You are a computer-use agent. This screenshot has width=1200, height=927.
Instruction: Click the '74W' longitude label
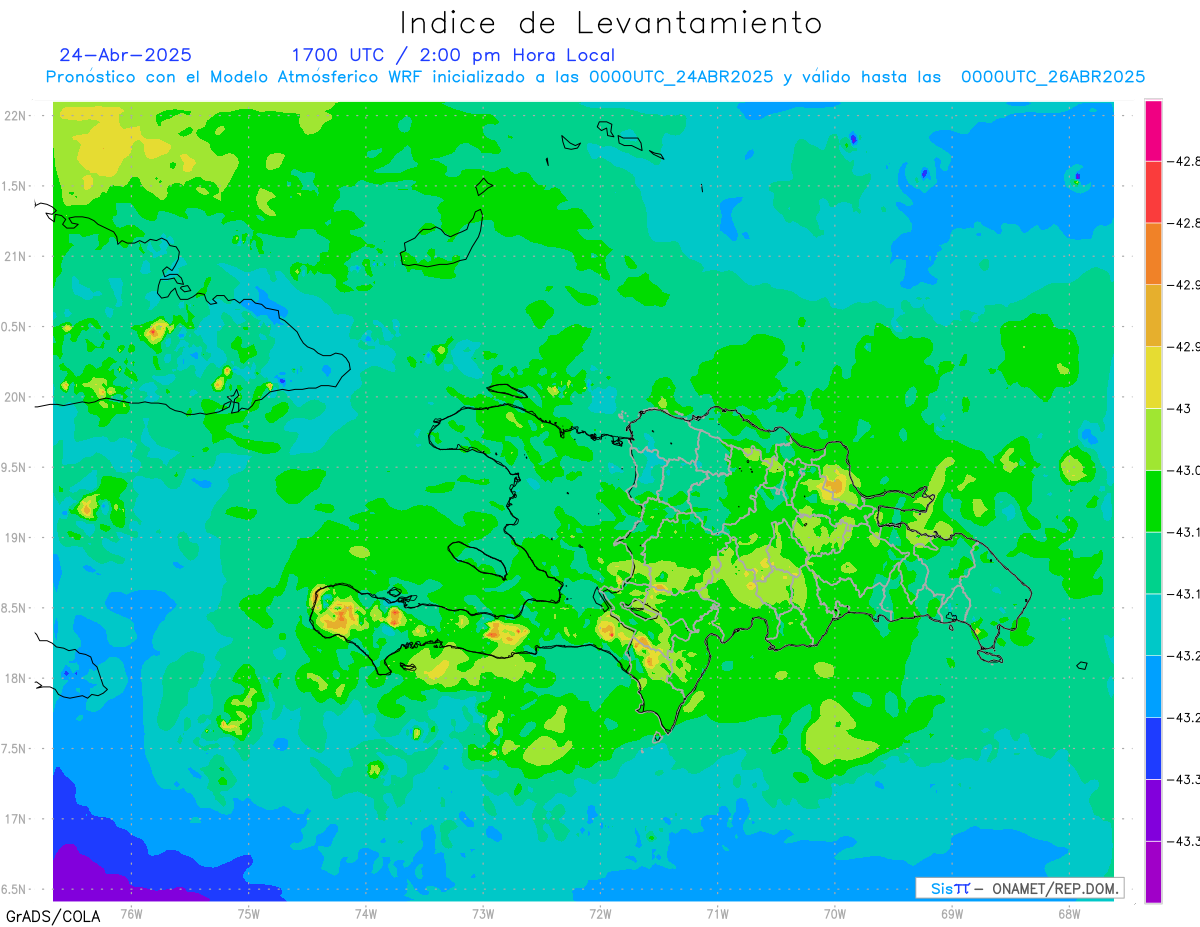click(366, 913)
